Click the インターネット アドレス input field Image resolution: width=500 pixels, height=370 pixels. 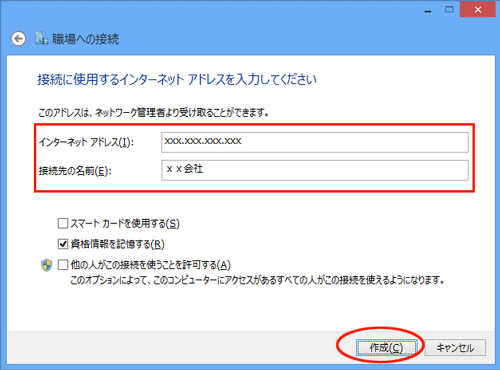pyautogui.click(x=315, y=142)
